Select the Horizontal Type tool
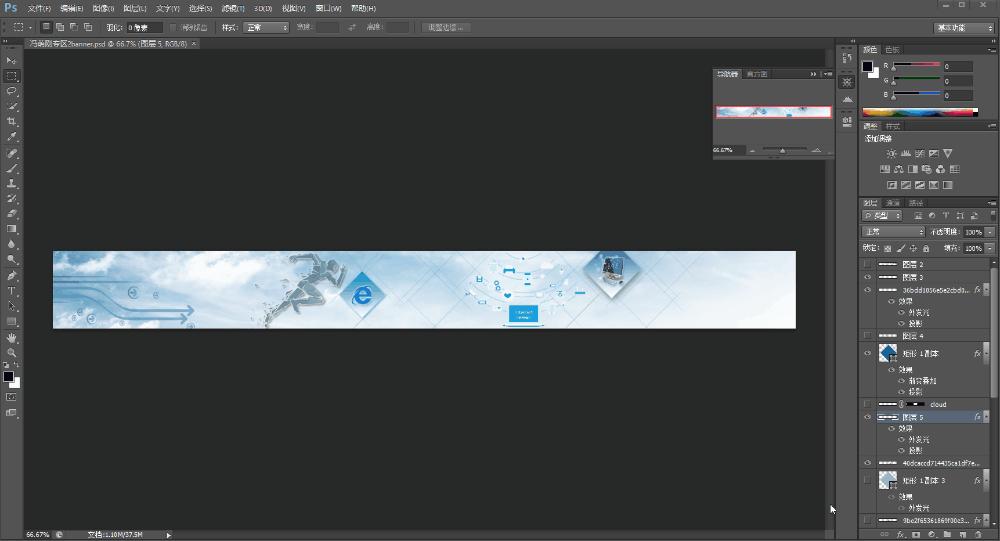 [11, 292]
